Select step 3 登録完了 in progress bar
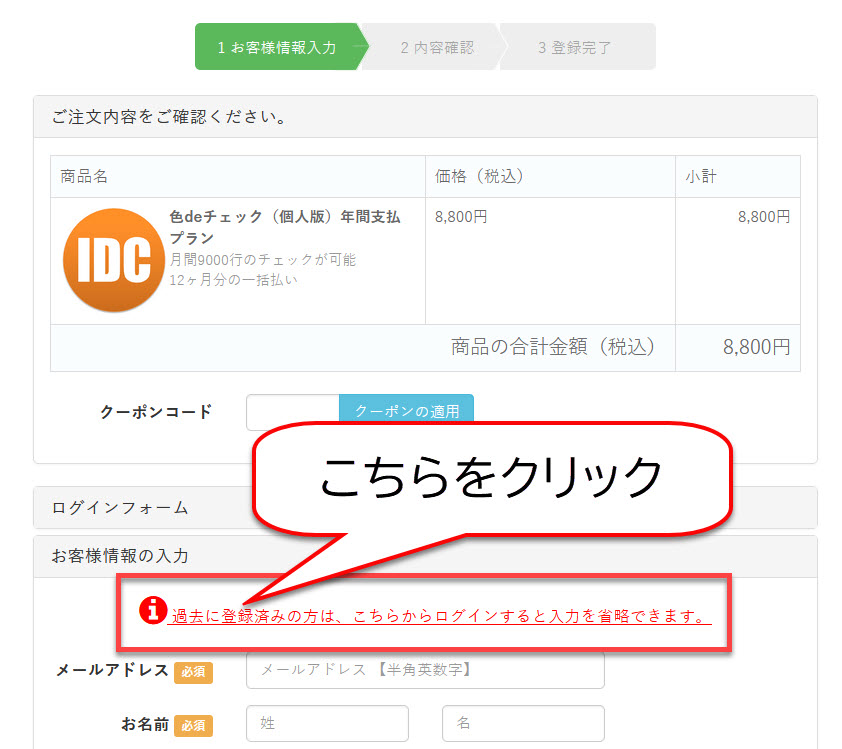This screenshot has height=749, width=842. tap(575, 47)
